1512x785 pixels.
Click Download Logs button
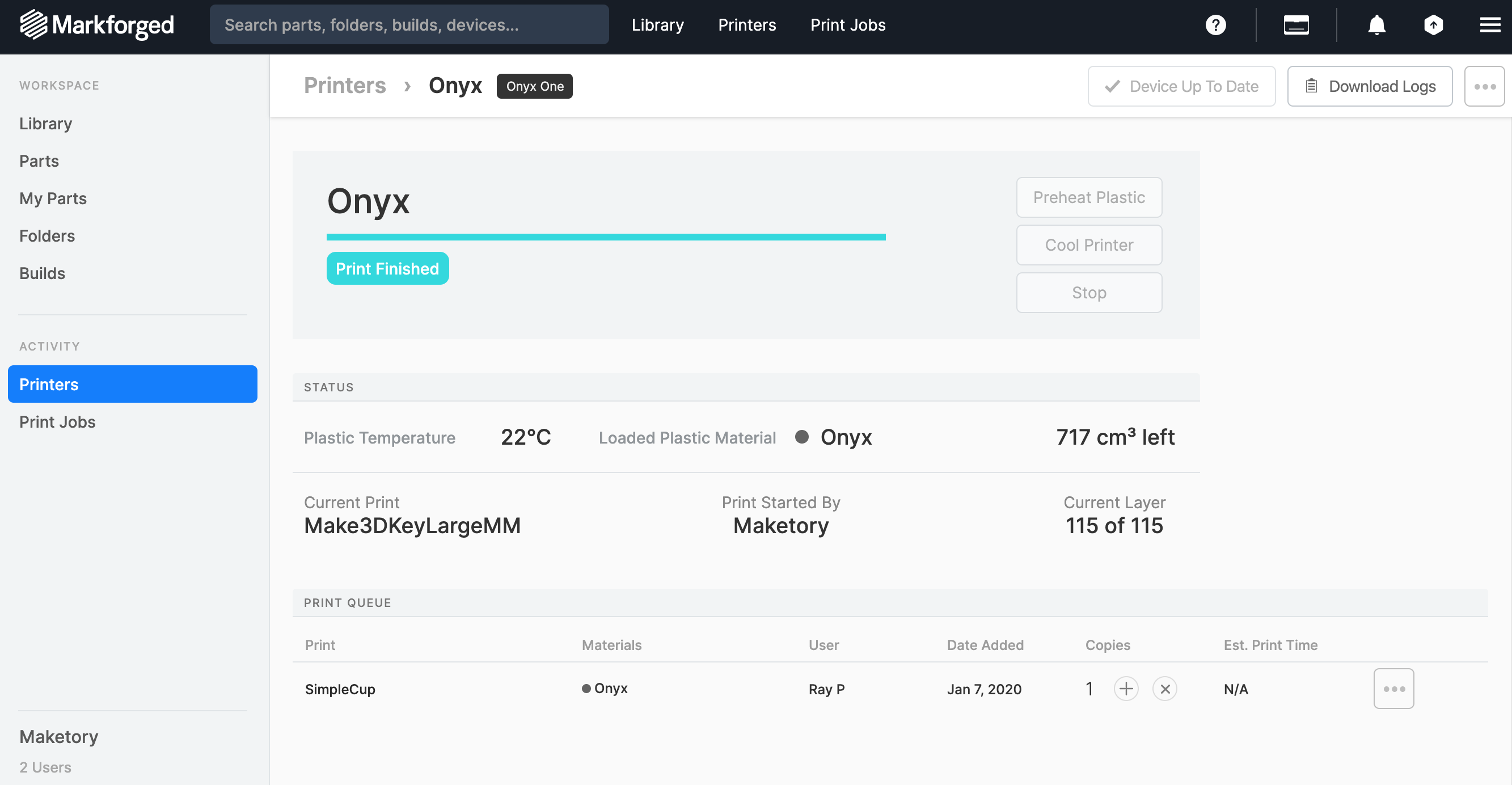[x=1370, y=86]
